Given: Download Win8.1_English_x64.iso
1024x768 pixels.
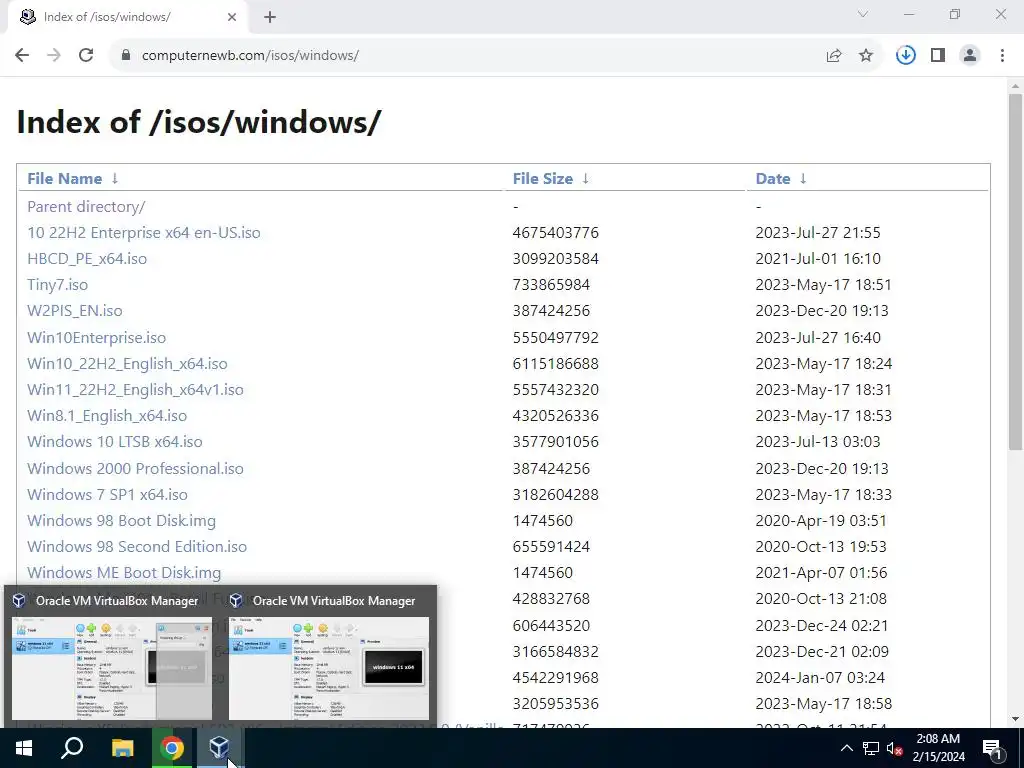Looking at the screenshot, I should tap(107, 416).
